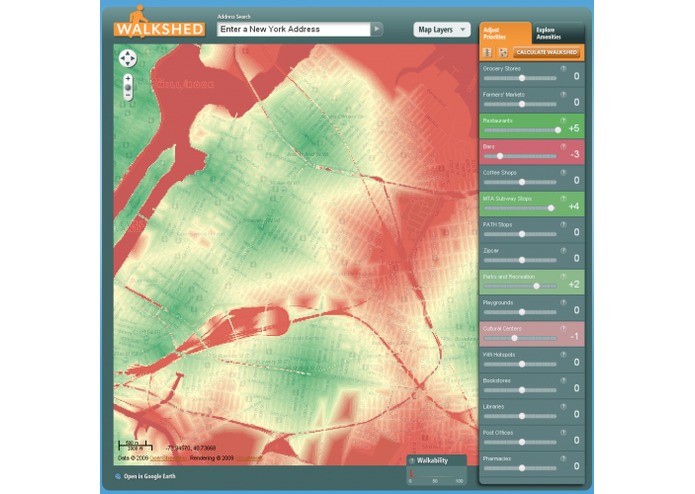Click the Calculate Walkshed button
The width and height of the screenshot is (695, 494).
(x=547, y=52)
